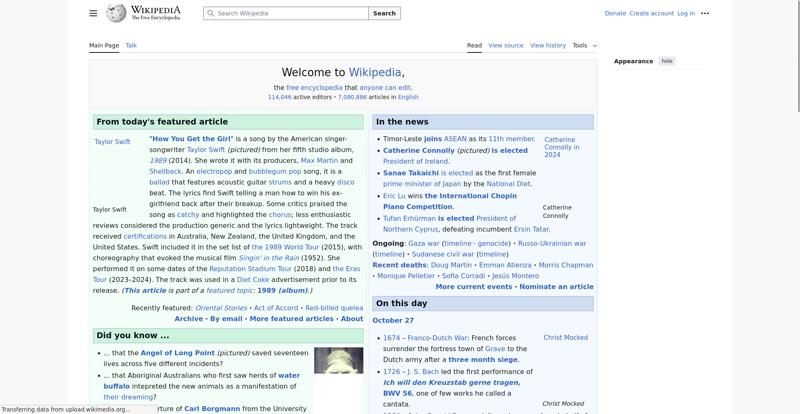Open the Christ Mocked image link
800x414 pixels.
click(565, 338)
